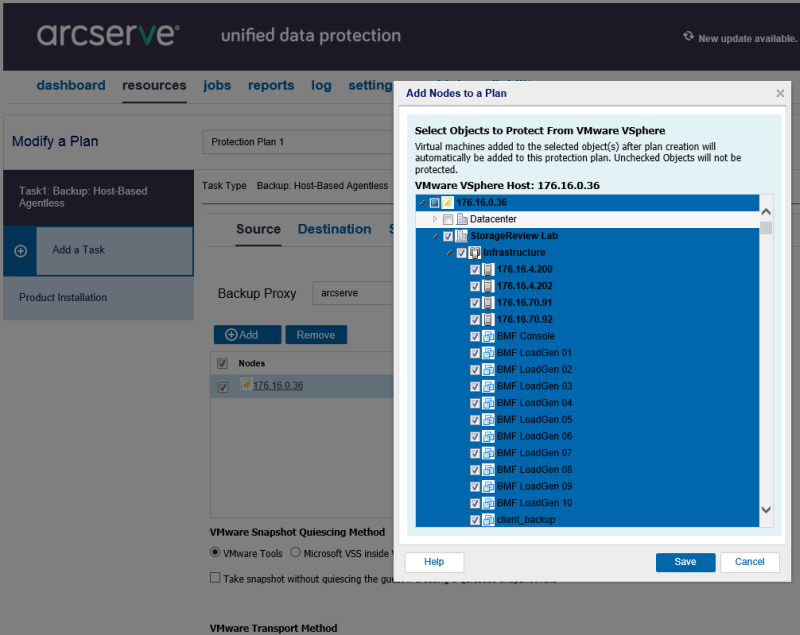
Task: Expand the Datacenter tree node
Action: coord(435,219)
